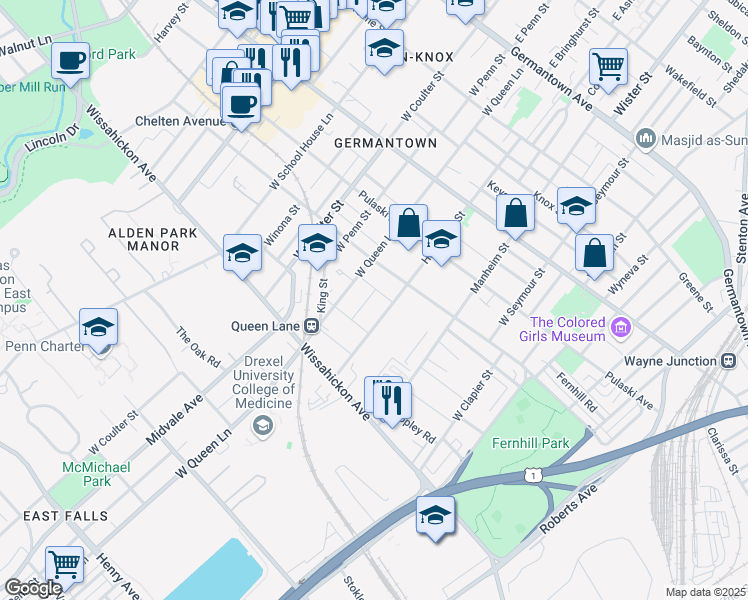This screenshot has height=600, width=748.
Task: Click the Fernhill Rd street label
Action: (x=577, y=393)
